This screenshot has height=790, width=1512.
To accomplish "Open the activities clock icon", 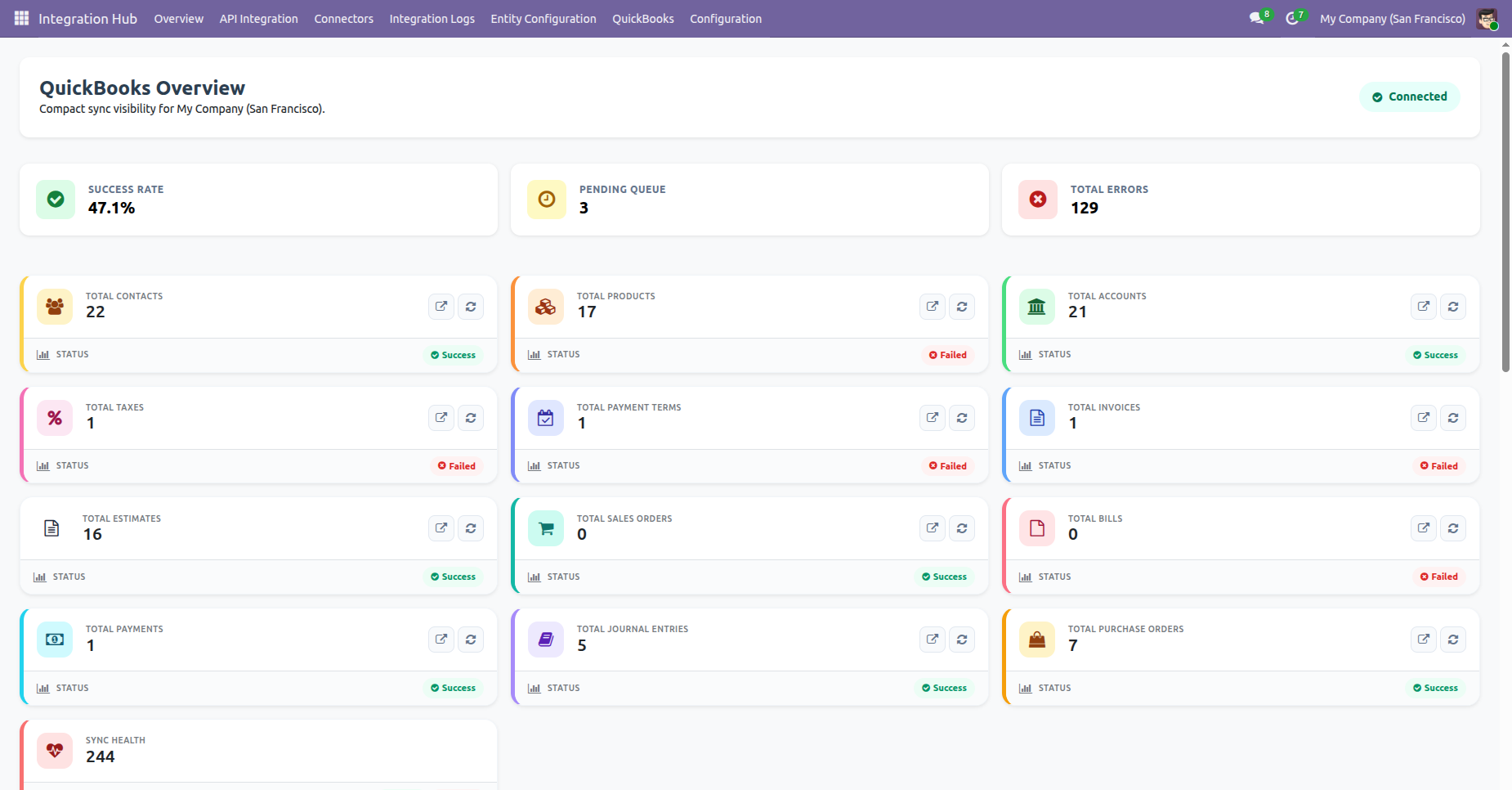I will [1291, 18].
